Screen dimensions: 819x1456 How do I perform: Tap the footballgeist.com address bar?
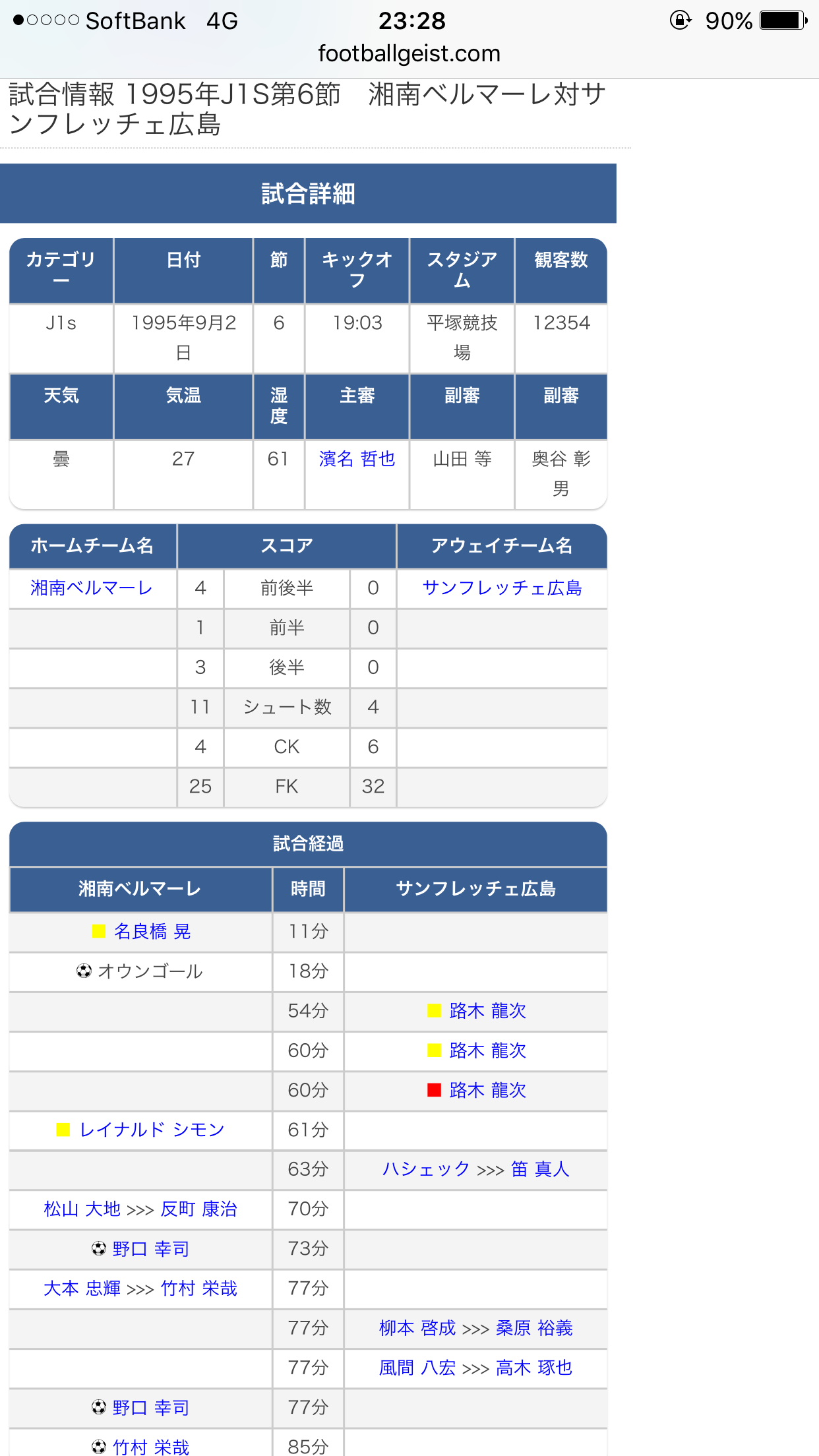[x=409, y=53]
